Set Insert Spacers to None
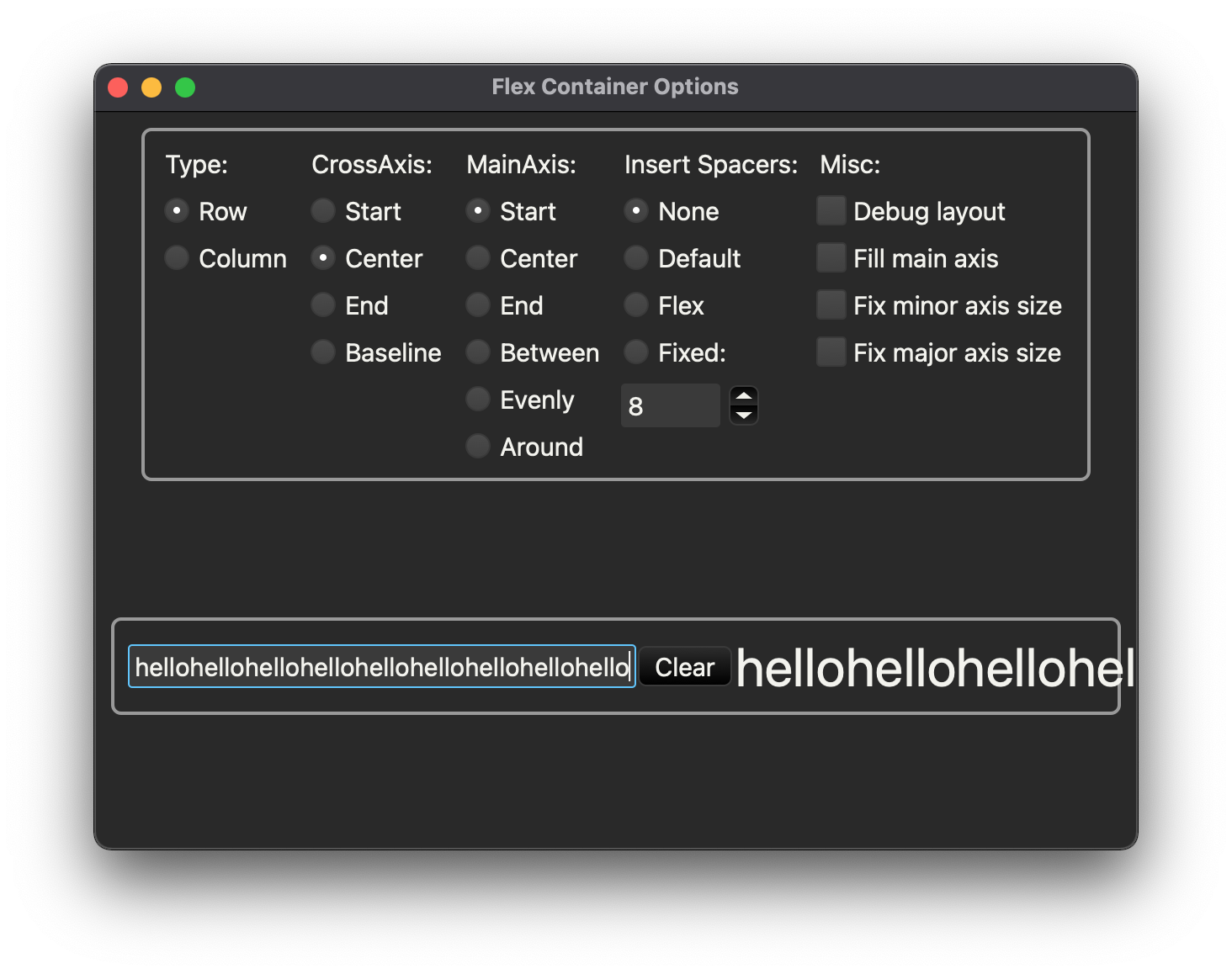This screenshot has height=974, width=1232. (x=636, y=211)
